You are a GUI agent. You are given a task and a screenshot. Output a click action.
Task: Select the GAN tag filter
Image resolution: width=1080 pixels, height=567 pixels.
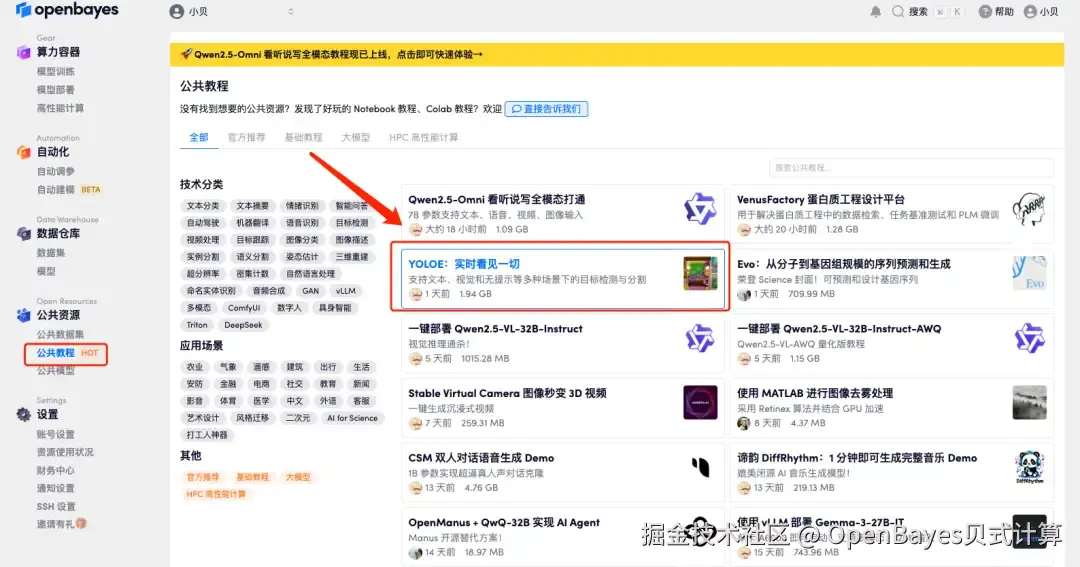pos(310,291)
